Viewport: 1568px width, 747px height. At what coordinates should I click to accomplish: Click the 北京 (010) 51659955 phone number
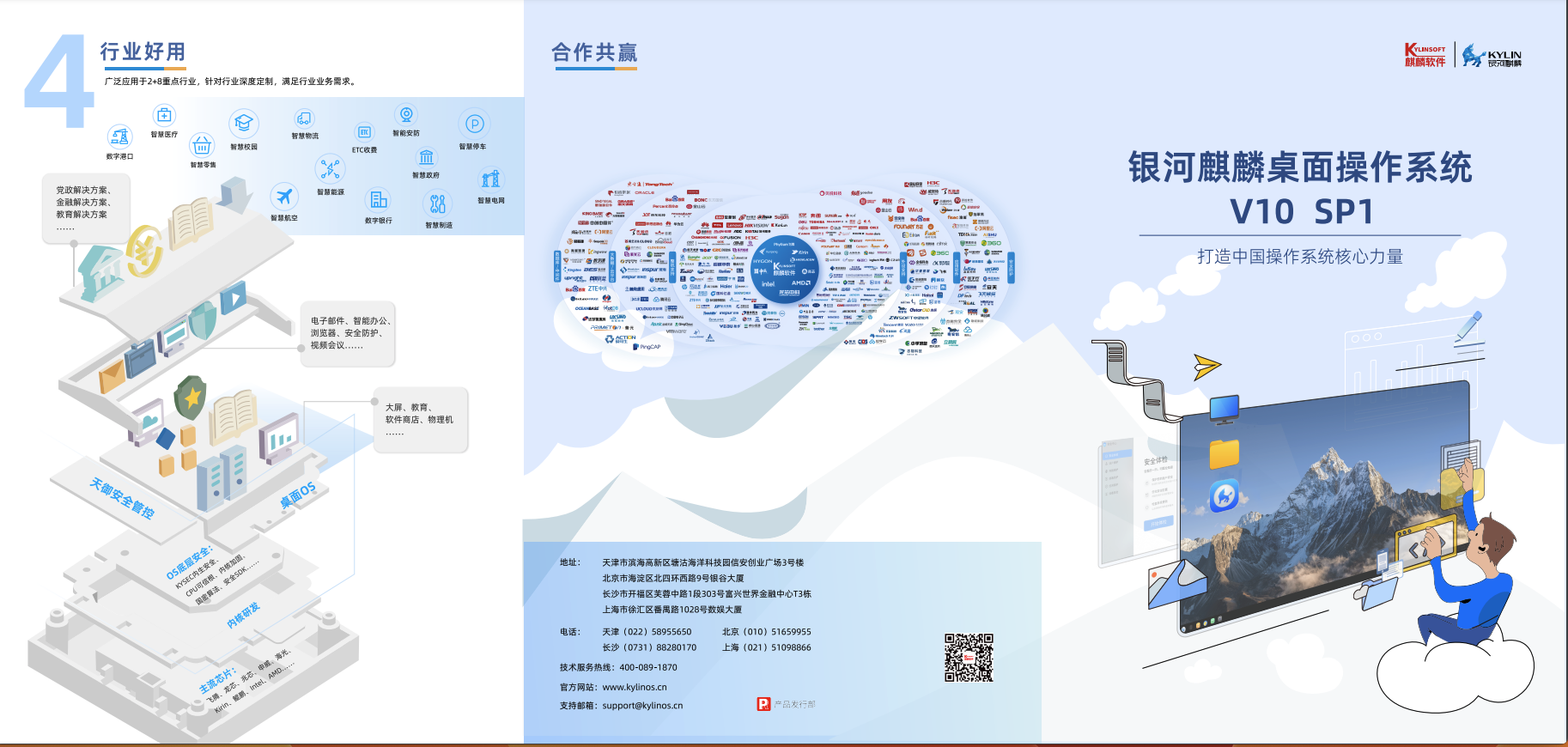click(x=766, y=632)
